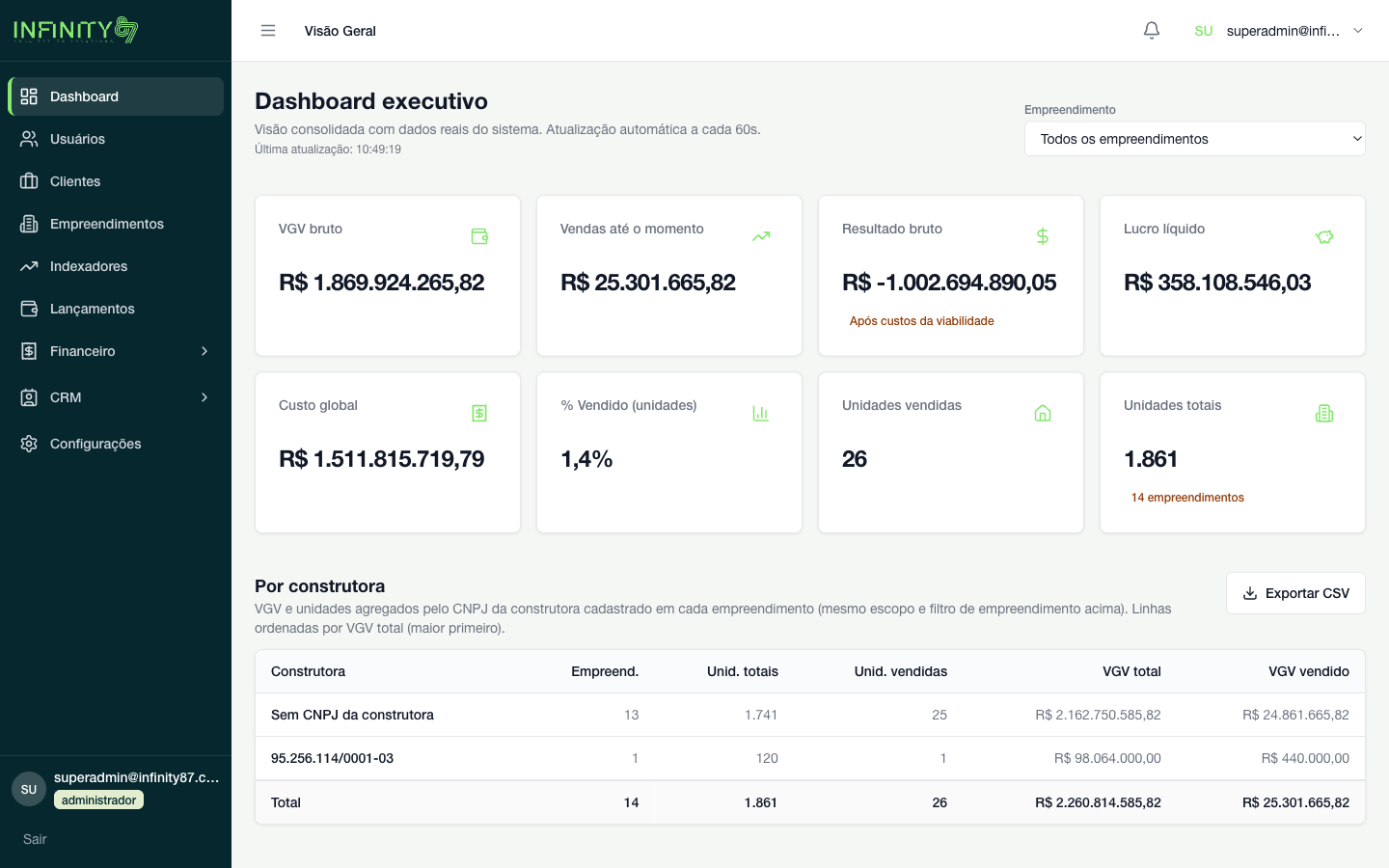Click the Dashboard grid icon in sidebar
Image resolution: width=1389 pixels, height=868 pixels.
coord(29,96)
